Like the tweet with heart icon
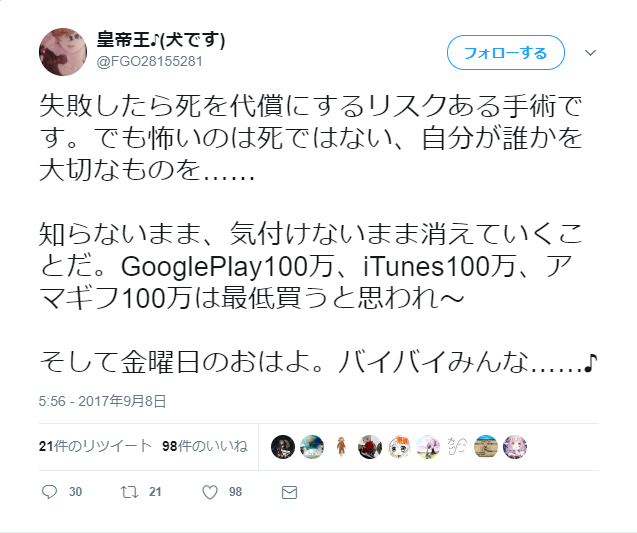The height and width of the screenshot is (533, 637). (x=210, y=492)
